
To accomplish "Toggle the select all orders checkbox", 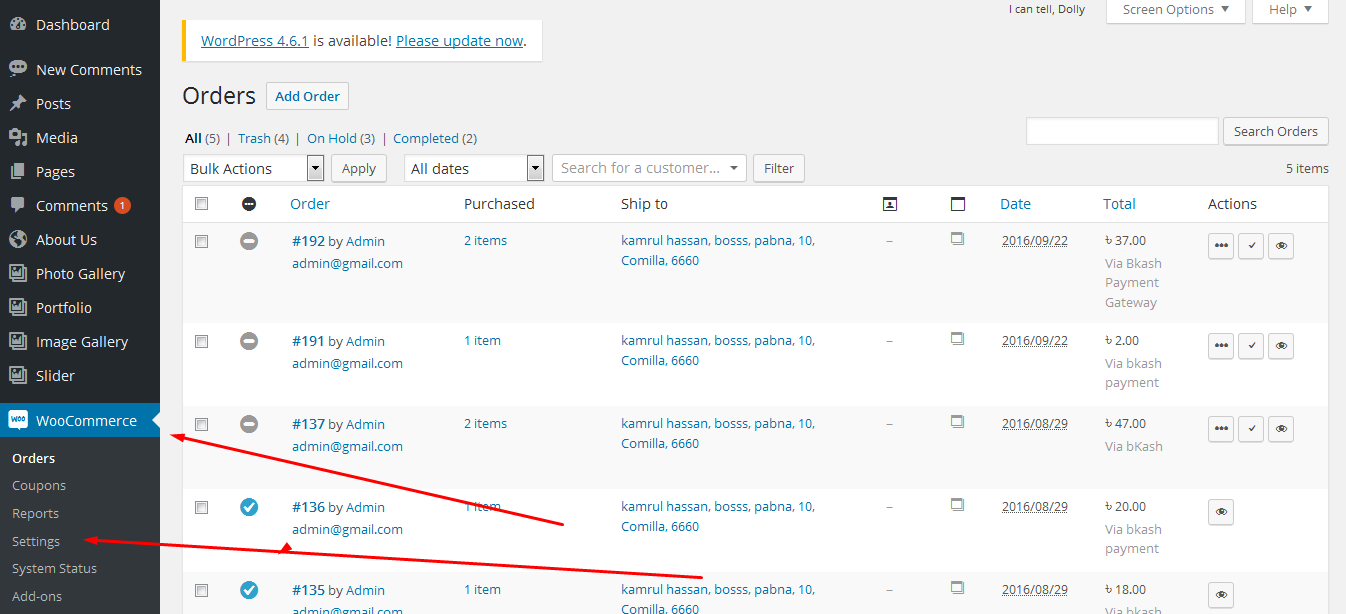I will coord(202,203).
